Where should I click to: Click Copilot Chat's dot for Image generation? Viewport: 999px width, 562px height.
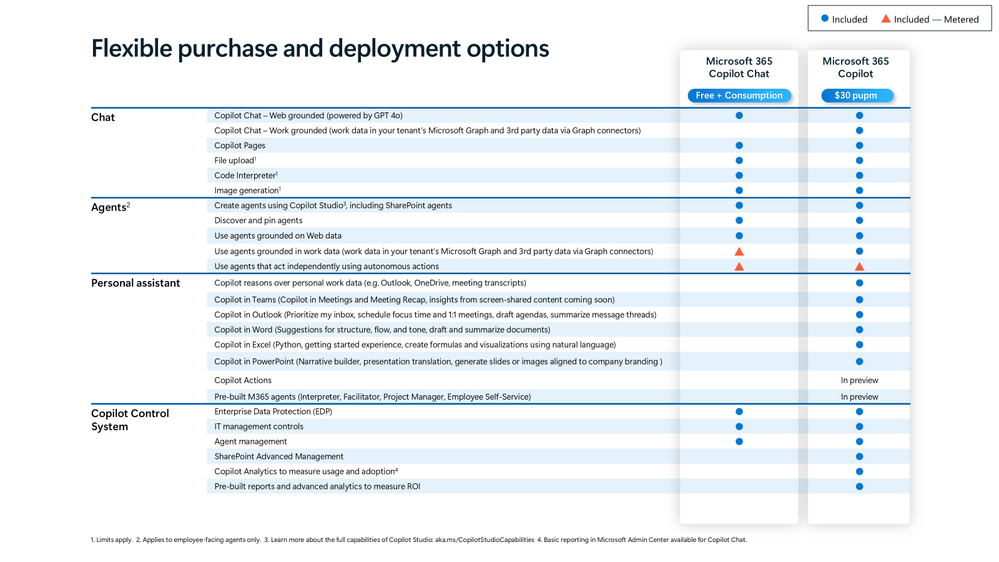click(x=739, y=191)
